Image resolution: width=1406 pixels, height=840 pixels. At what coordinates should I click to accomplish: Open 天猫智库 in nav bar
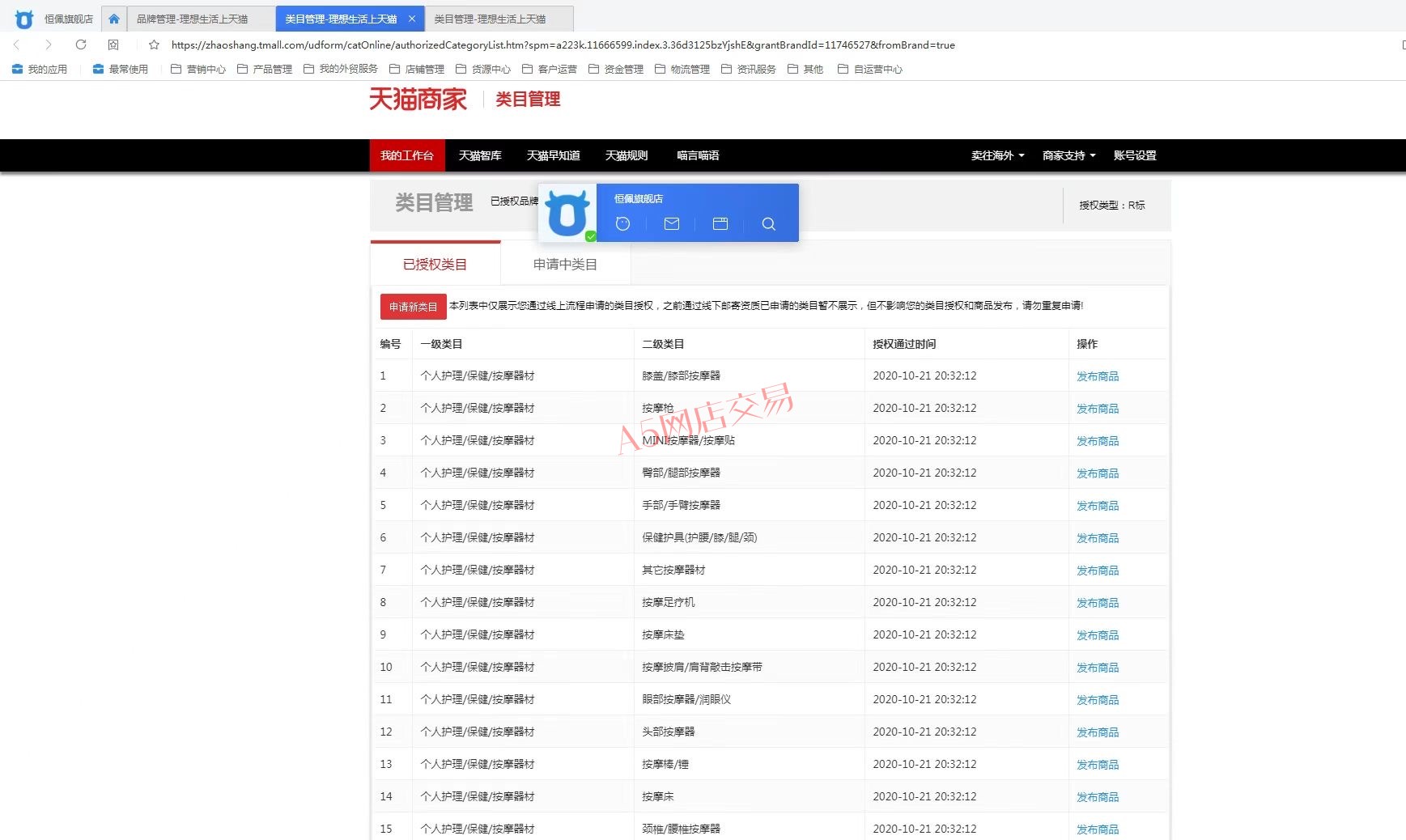click(480, 155)
